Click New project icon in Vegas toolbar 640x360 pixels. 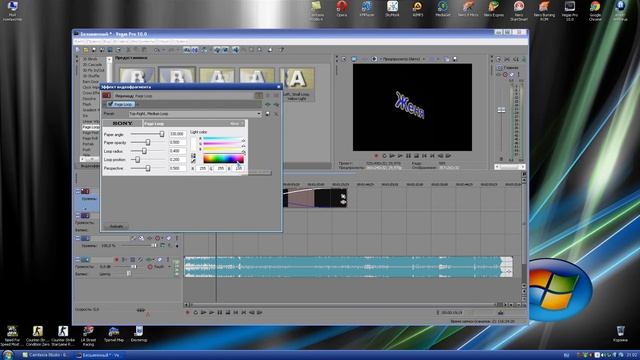tap(78, 50)
